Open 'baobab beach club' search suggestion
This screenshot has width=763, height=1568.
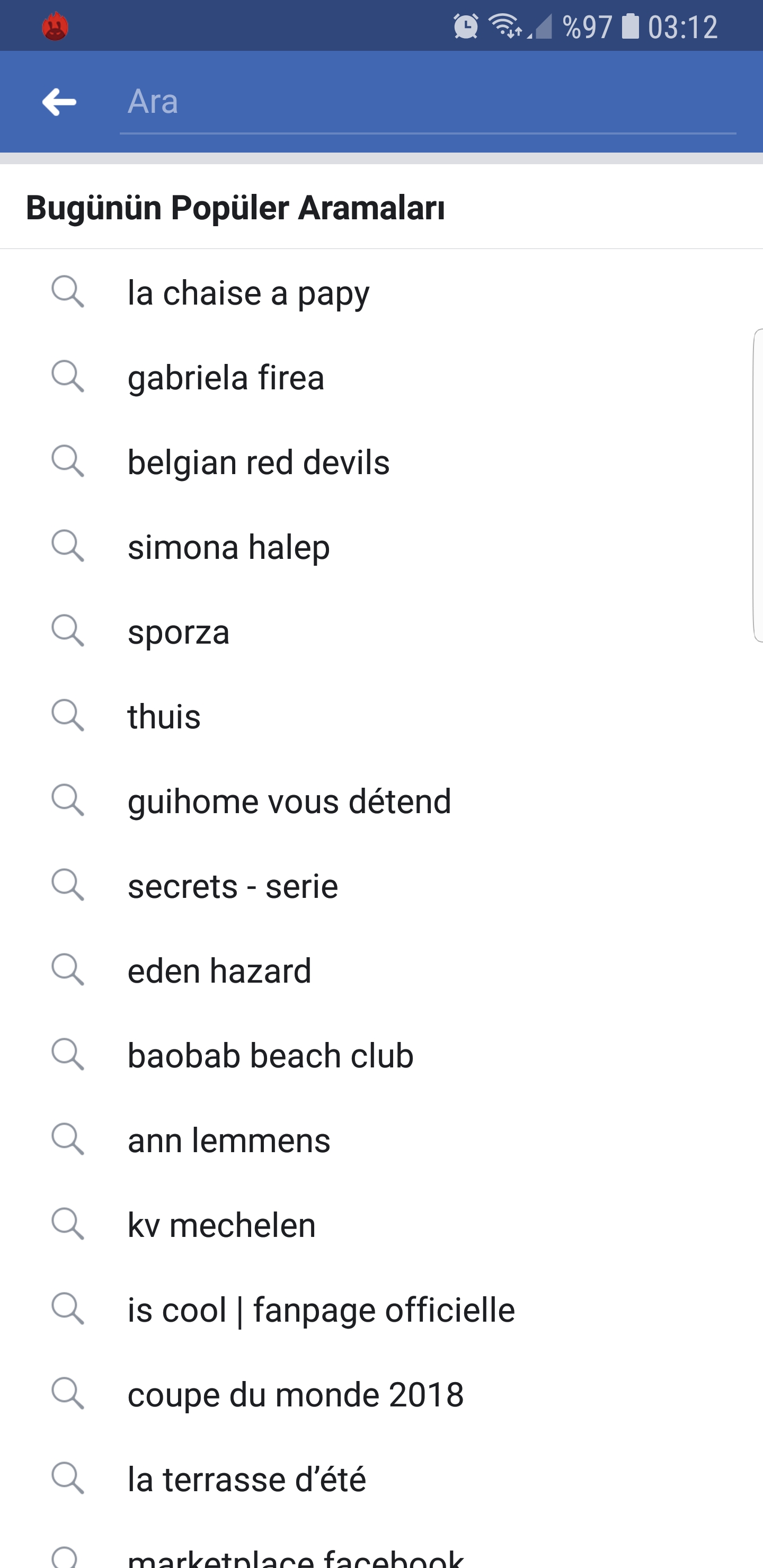tap(381, 1055)
